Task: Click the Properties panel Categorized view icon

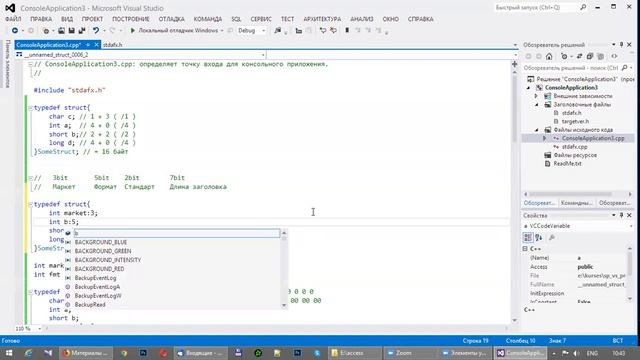Action: point(528,238)
